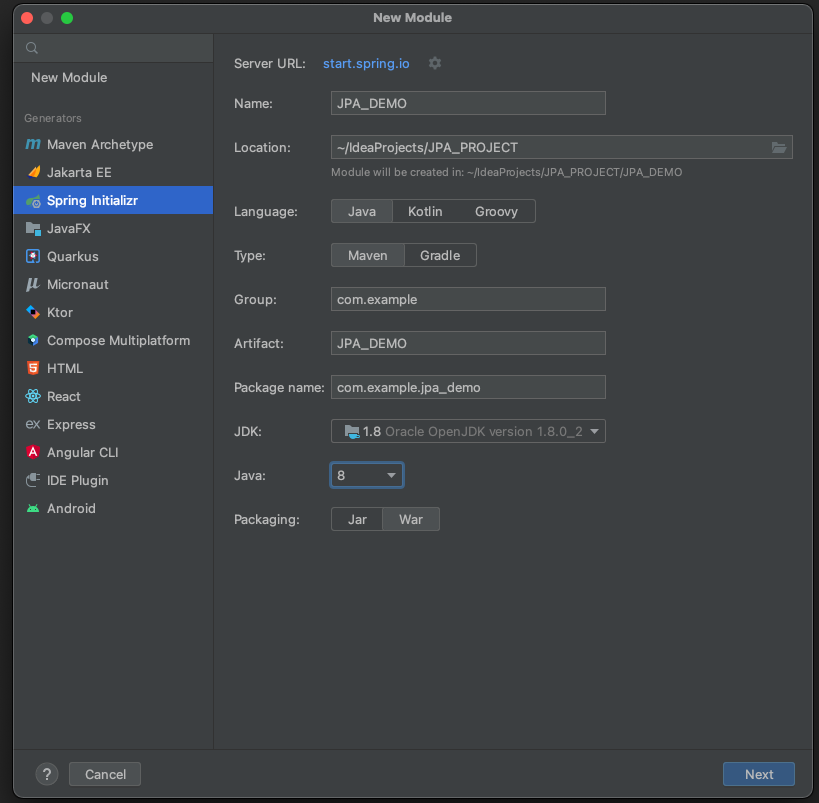Select the Angular CLI generator label
The image size is (819, 803).
(x=83, y=452)
